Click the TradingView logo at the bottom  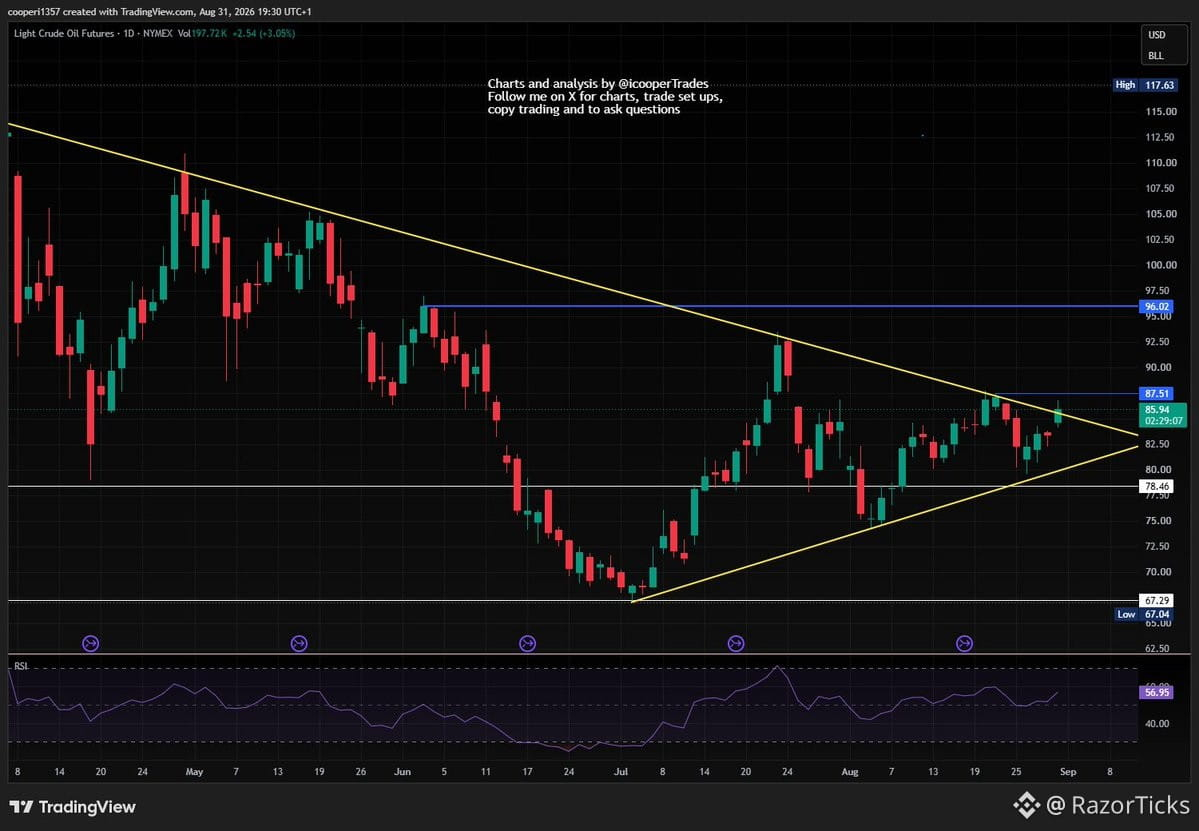[x=73, y=807]
